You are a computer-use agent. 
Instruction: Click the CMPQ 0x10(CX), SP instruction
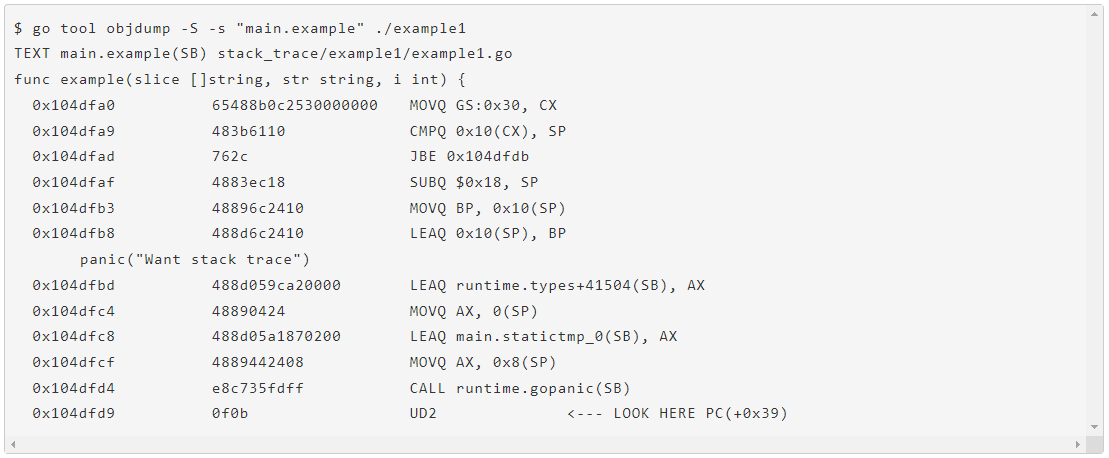(487, 131)
